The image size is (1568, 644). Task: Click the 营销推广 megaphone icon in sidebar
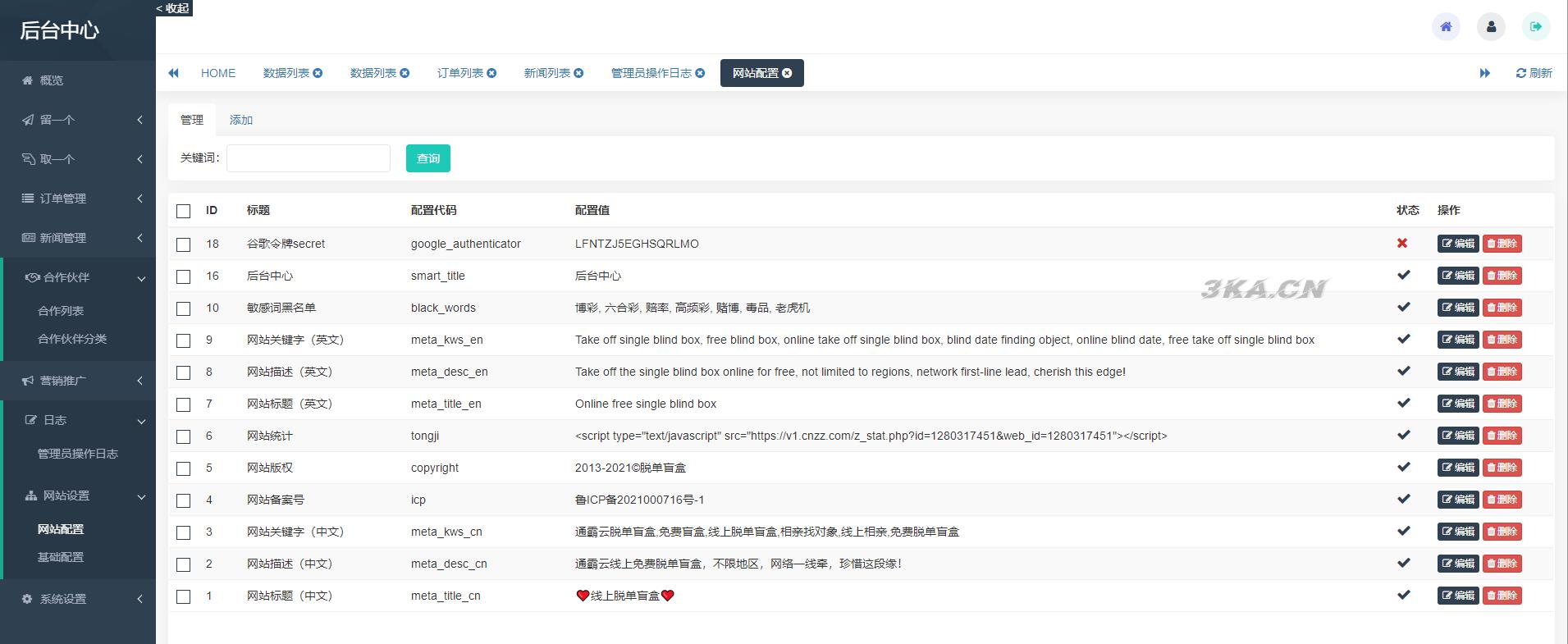pos(28,381)
